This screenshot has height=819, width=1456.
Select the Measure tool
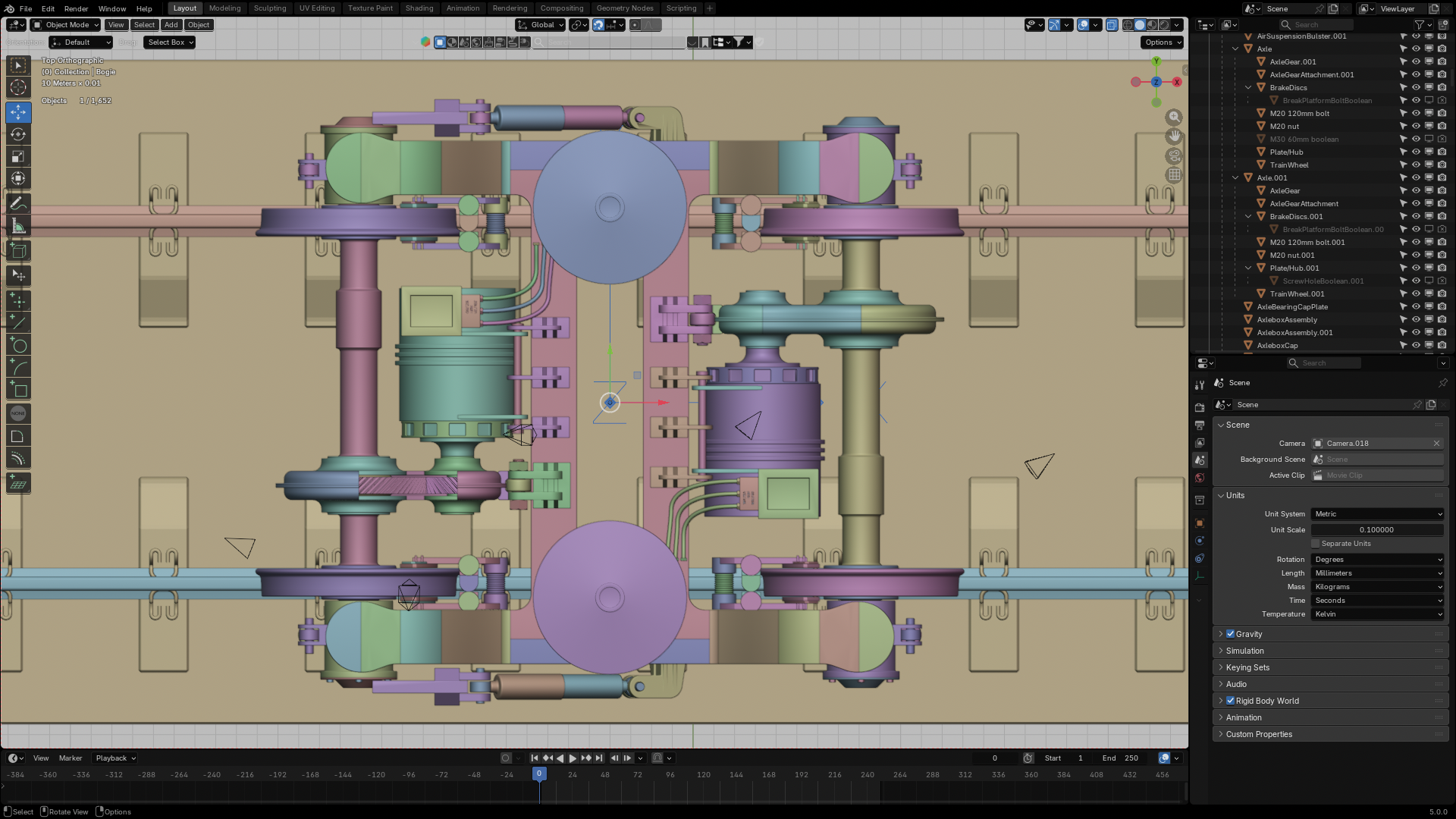[19, 225]
